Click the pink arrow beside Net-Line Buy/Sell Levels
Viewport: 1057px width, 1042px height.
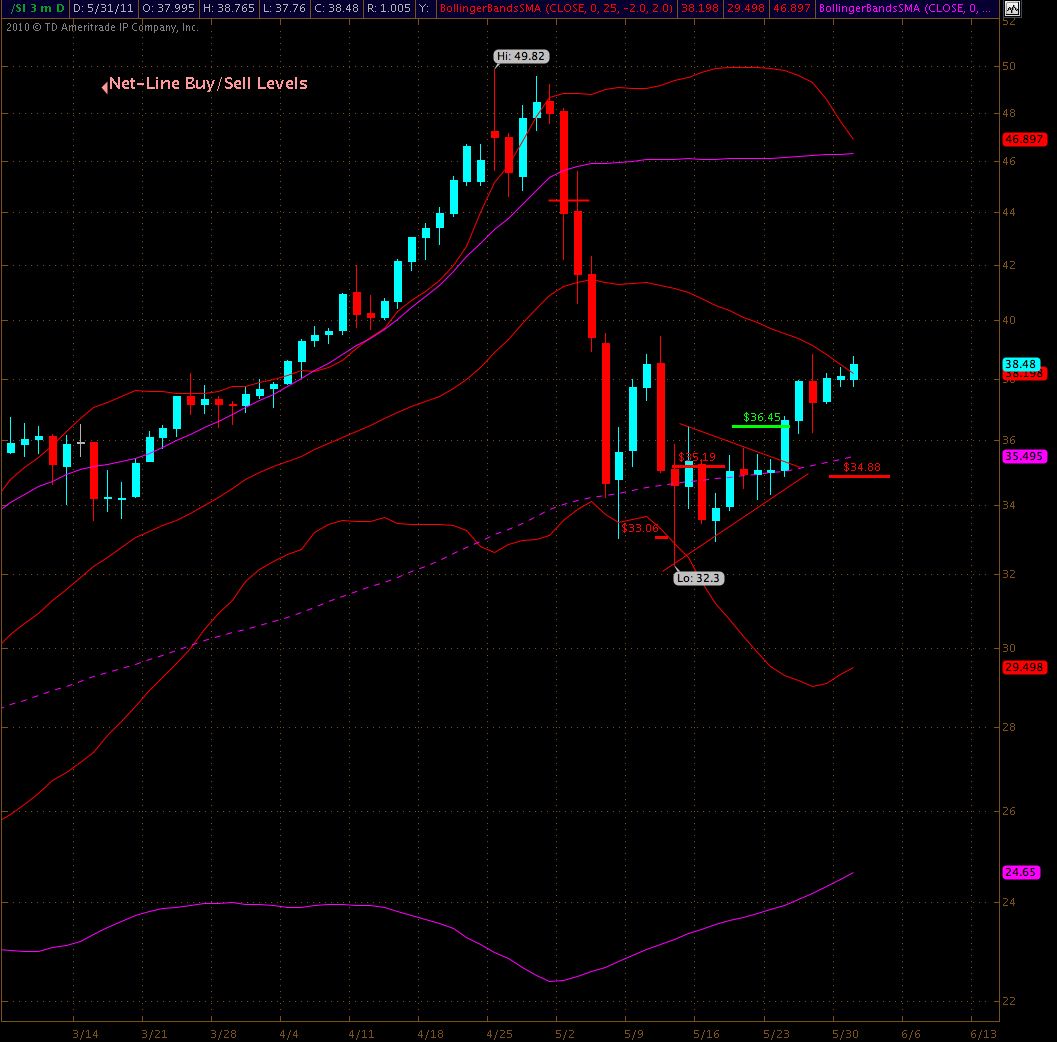tap(104, 87)
